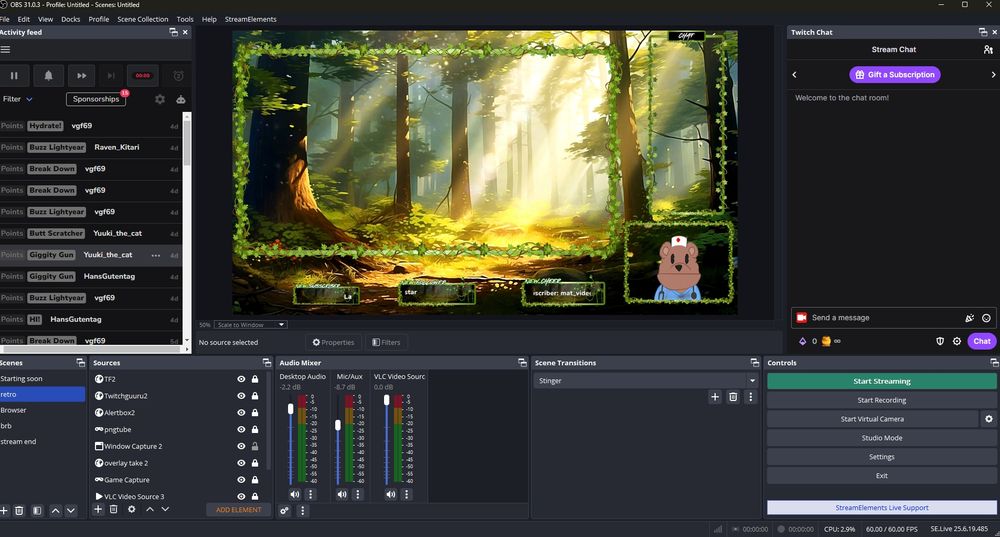Click the fast-forward skip alert icon

tap(81, 75)
